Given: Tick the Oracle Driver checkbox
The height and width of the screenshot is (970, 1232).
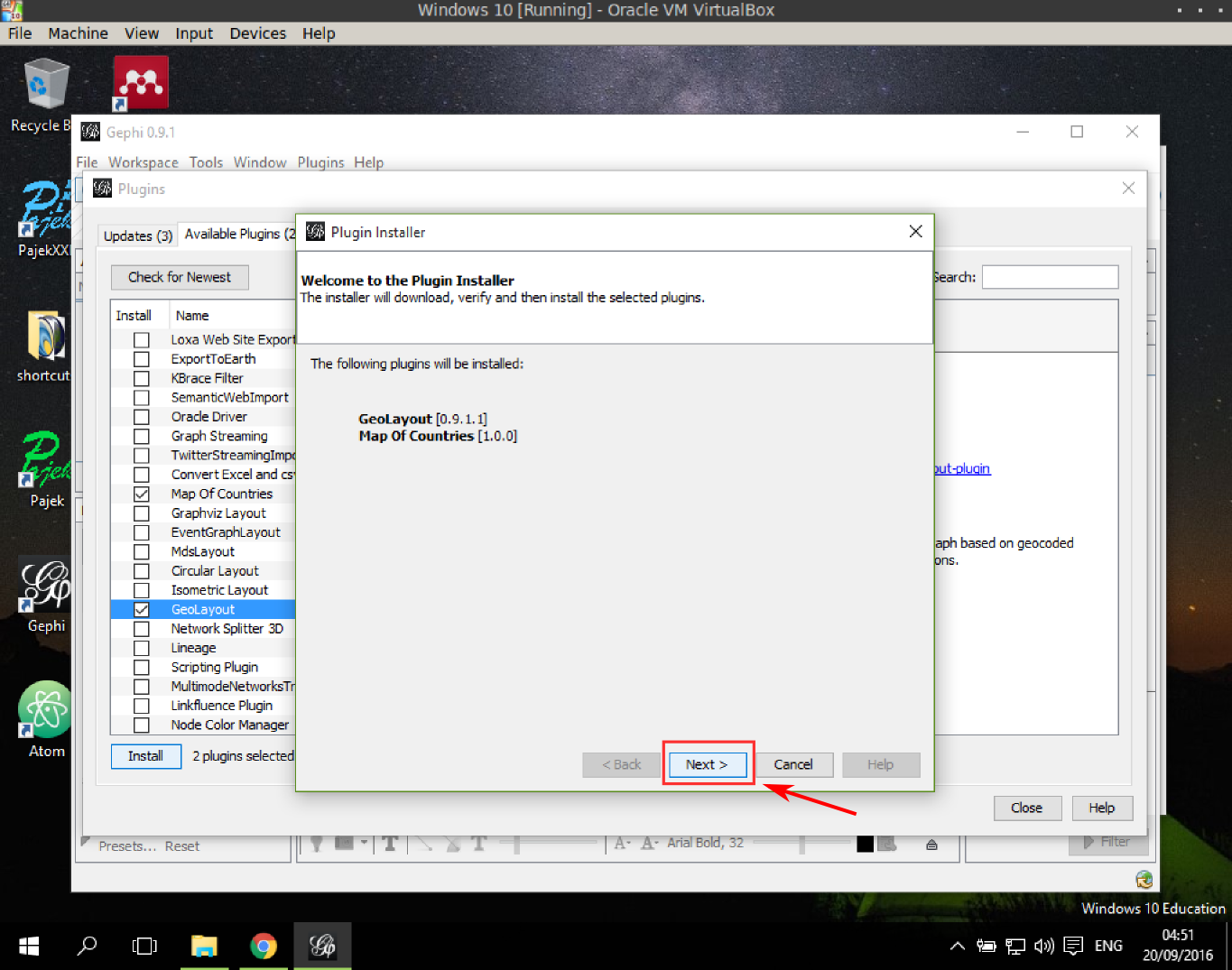Looking at the screenshot, I should pos(142,417).
